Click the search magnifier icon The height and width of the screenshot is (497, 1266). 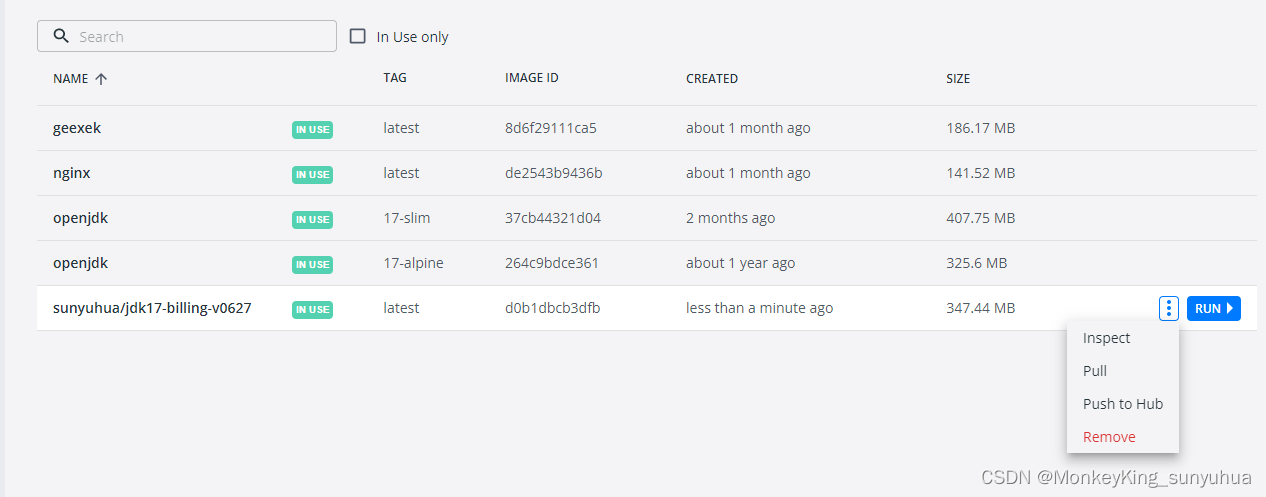(61, 36)
